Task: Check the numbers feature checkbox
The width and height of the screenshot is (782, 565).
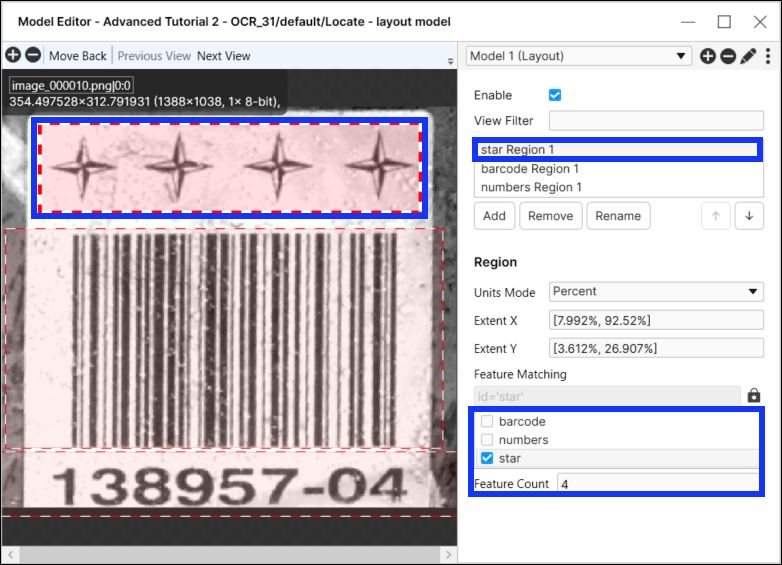Action: tap(487, 440)
